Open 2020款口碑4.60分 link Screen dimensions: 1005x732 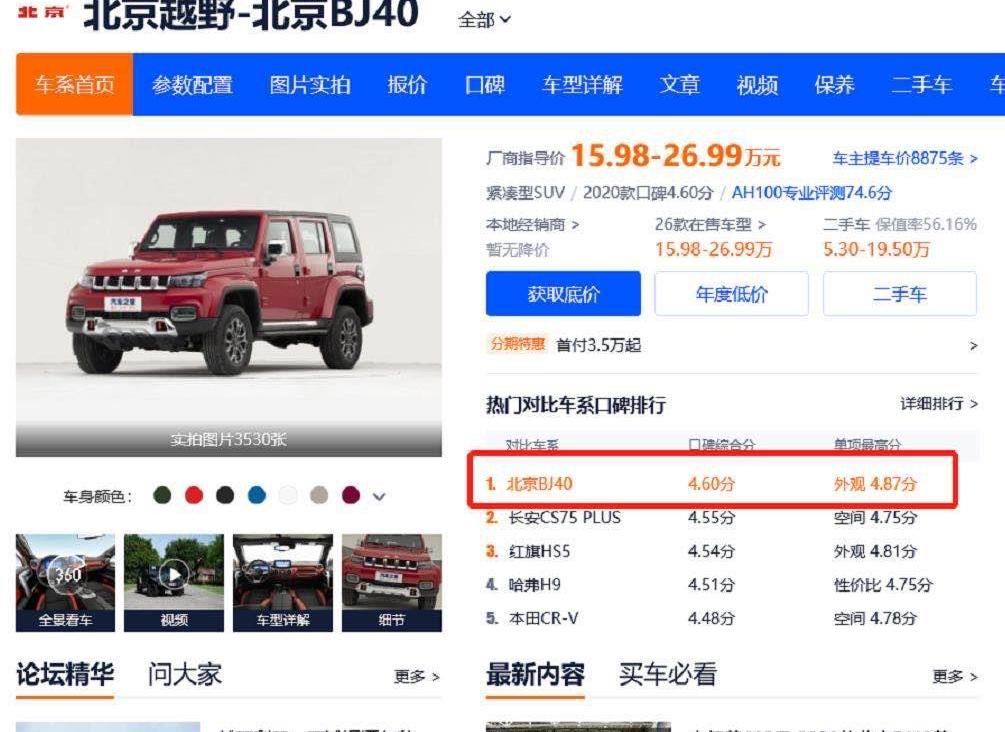coord(648,192)
